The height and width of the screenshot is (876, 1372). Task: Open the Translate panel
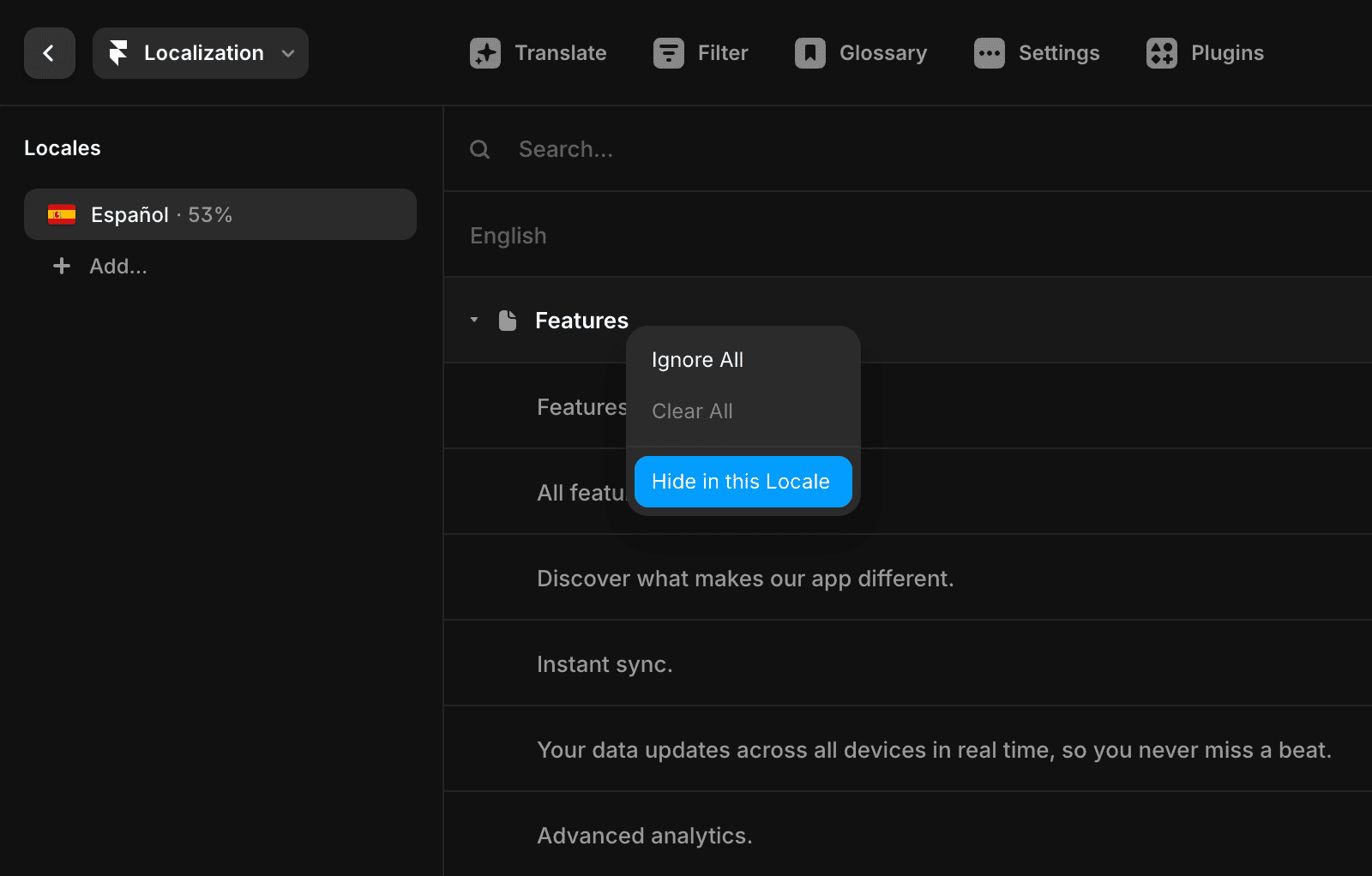(539, 52)
